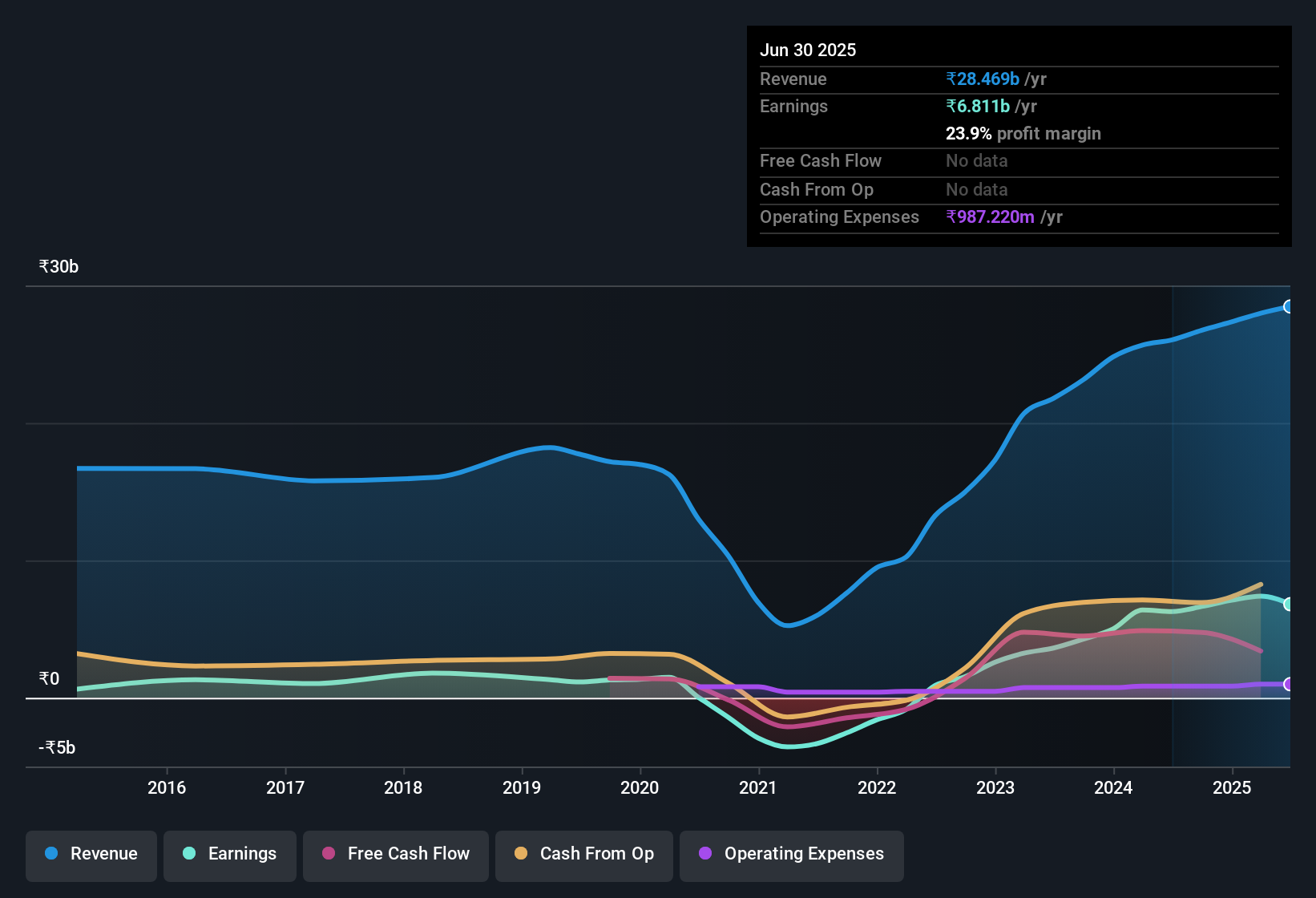Select the Operating Expenses endpoint marker
This screenshot has height=898, width=1316.
[1289, 686]
